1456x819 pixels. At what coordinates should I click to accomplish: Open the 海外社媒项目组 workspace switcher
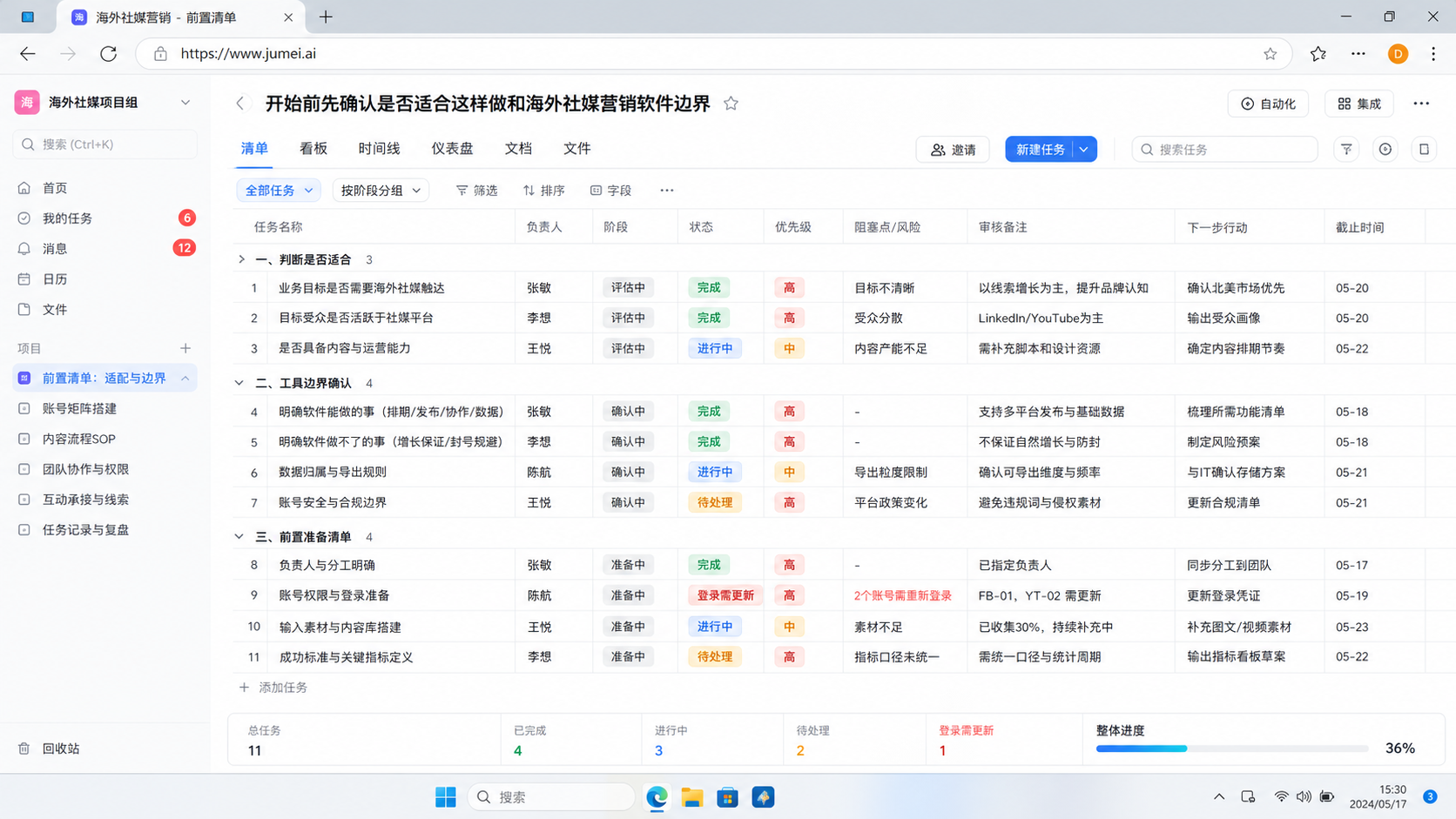[185, 103]
